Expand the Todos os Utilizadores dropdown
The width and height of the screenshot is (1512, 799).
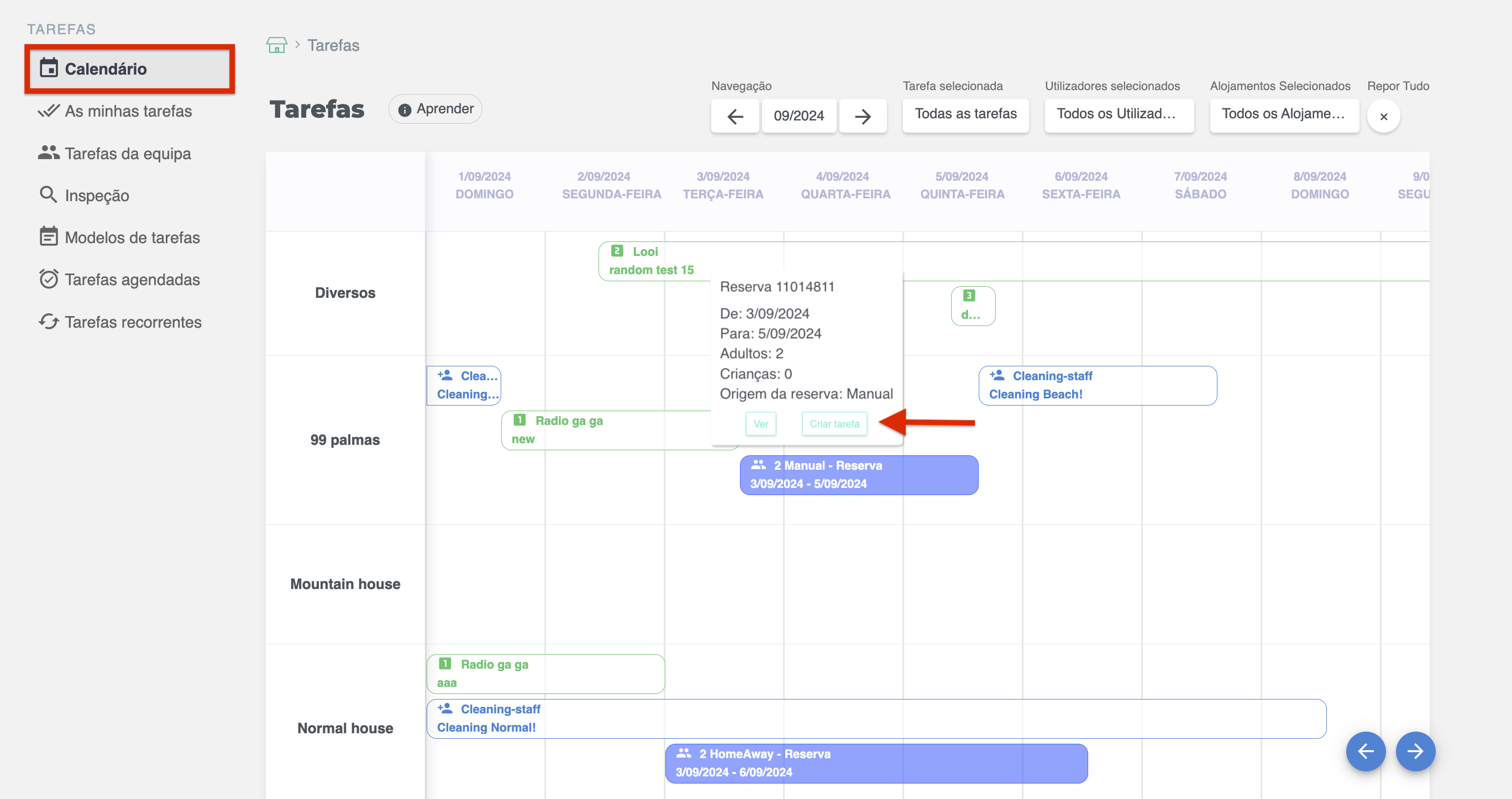tap(1118, 114)
